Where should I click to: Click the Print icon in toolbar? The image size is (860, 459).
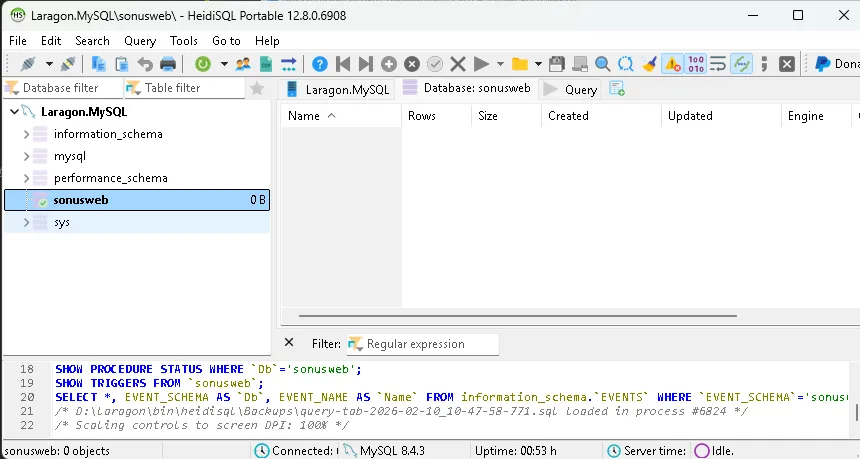click(x=168, y=64)
